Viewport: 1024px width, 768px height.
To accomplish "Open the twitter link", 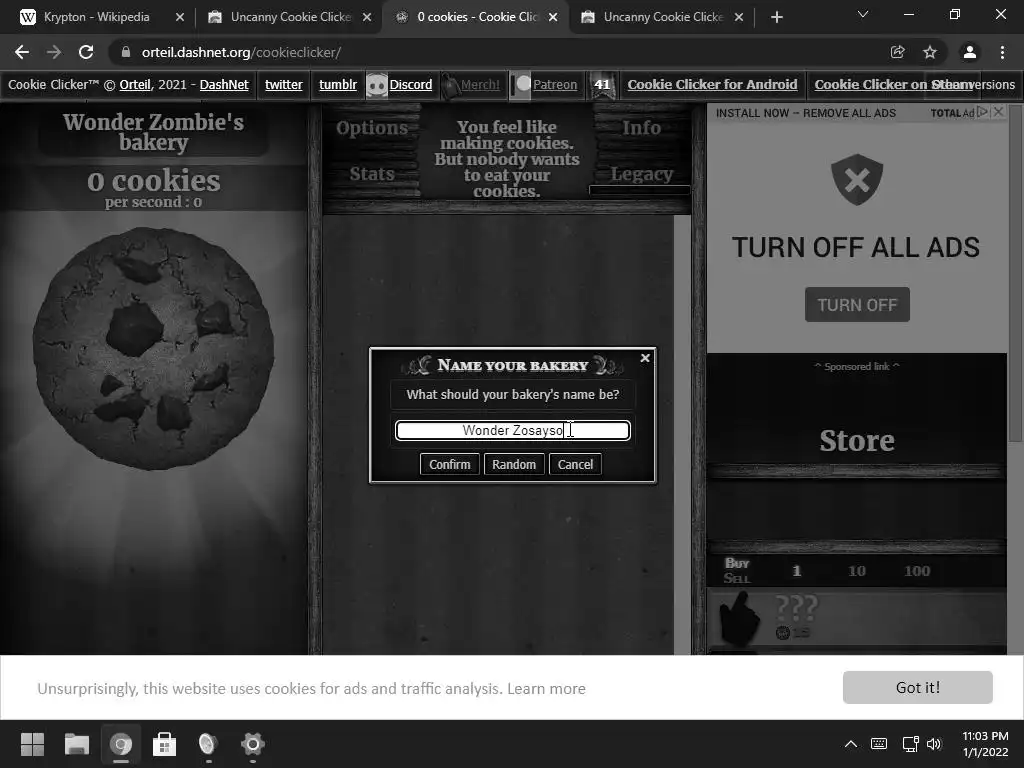I will coord(283,85).
